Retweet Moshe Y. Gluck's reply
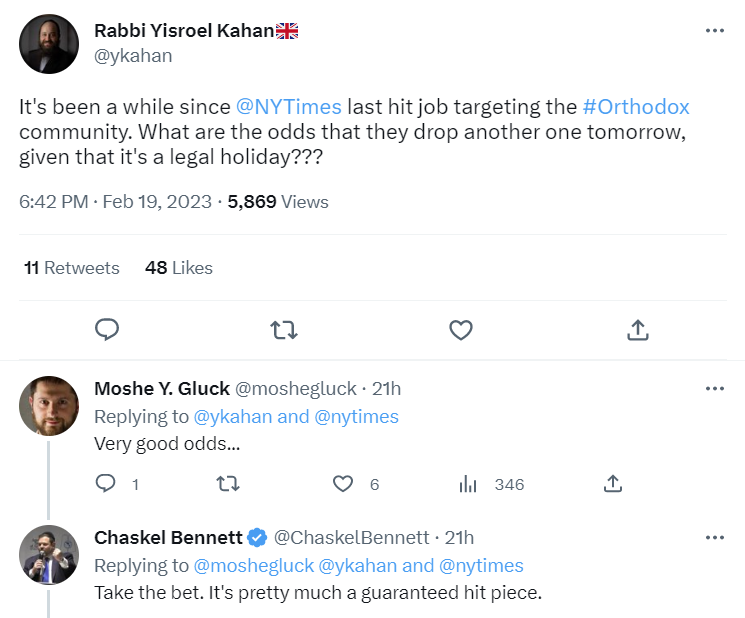The width and height of the screenshot is (745, 618). click(229, 484)
